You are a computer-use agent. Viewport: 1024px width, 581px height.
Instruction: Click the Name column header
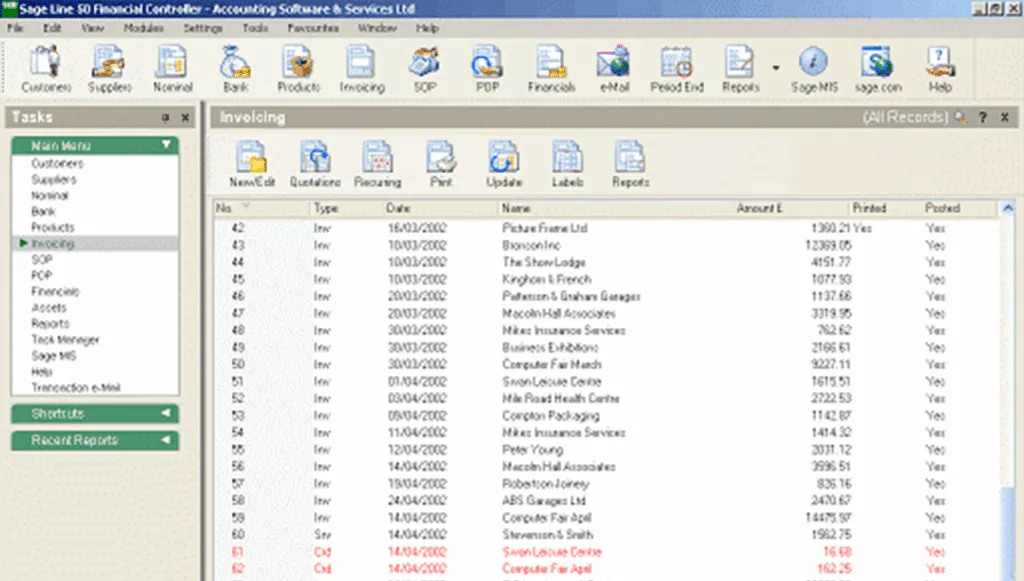coord(615,208)
